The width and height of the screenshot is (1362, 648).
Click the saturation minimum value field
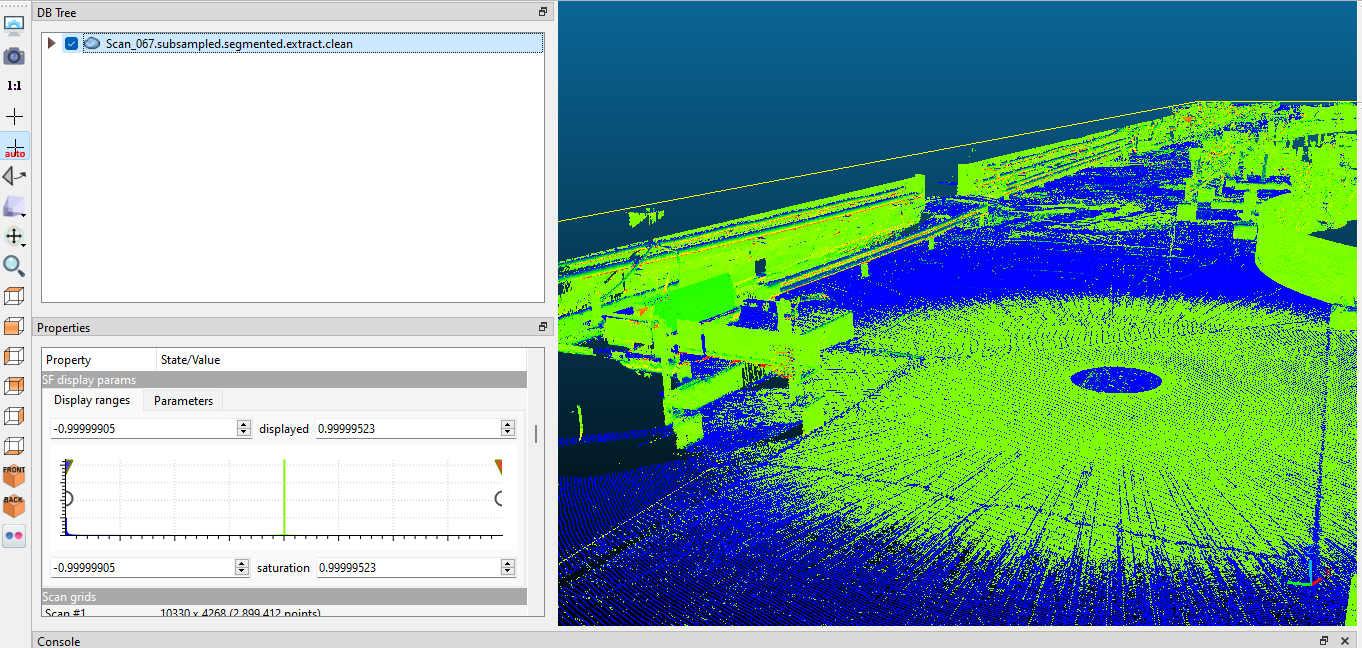coord(143,567)
